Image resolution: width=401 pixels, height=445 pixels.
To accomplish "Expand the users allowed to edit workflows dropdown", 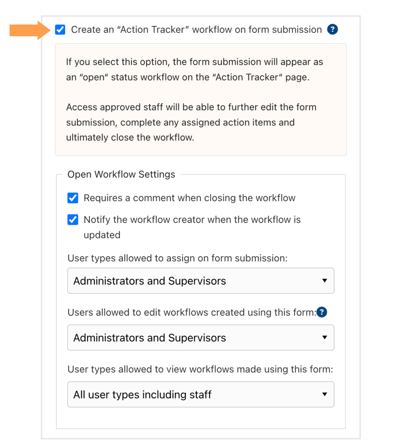I will (x=201, y=337).
